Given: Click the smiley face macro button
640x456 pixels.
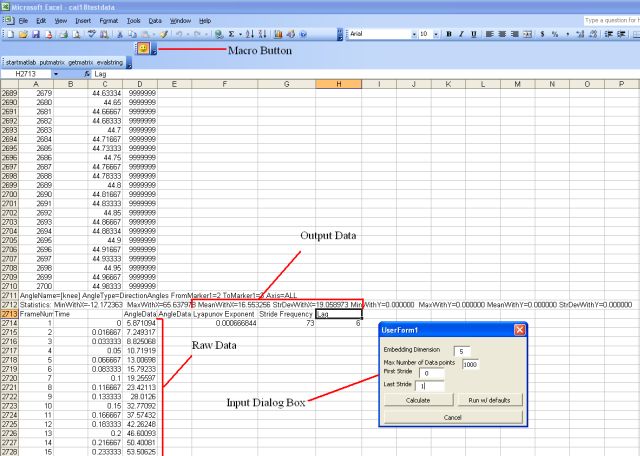Looking at the screenshot, I should (x=143, y=48).
